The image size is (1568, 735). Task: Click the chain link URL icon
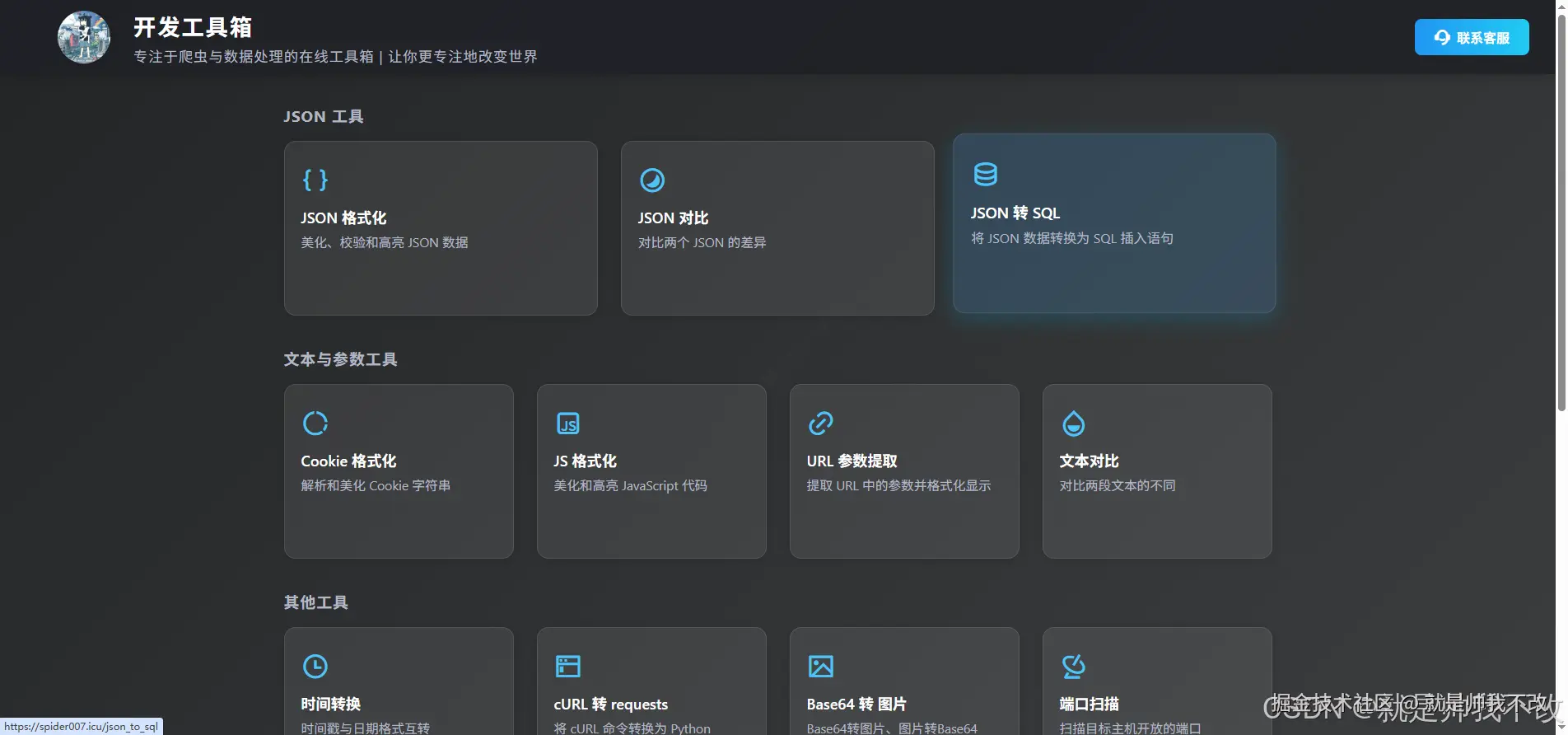tap(821, 423)
